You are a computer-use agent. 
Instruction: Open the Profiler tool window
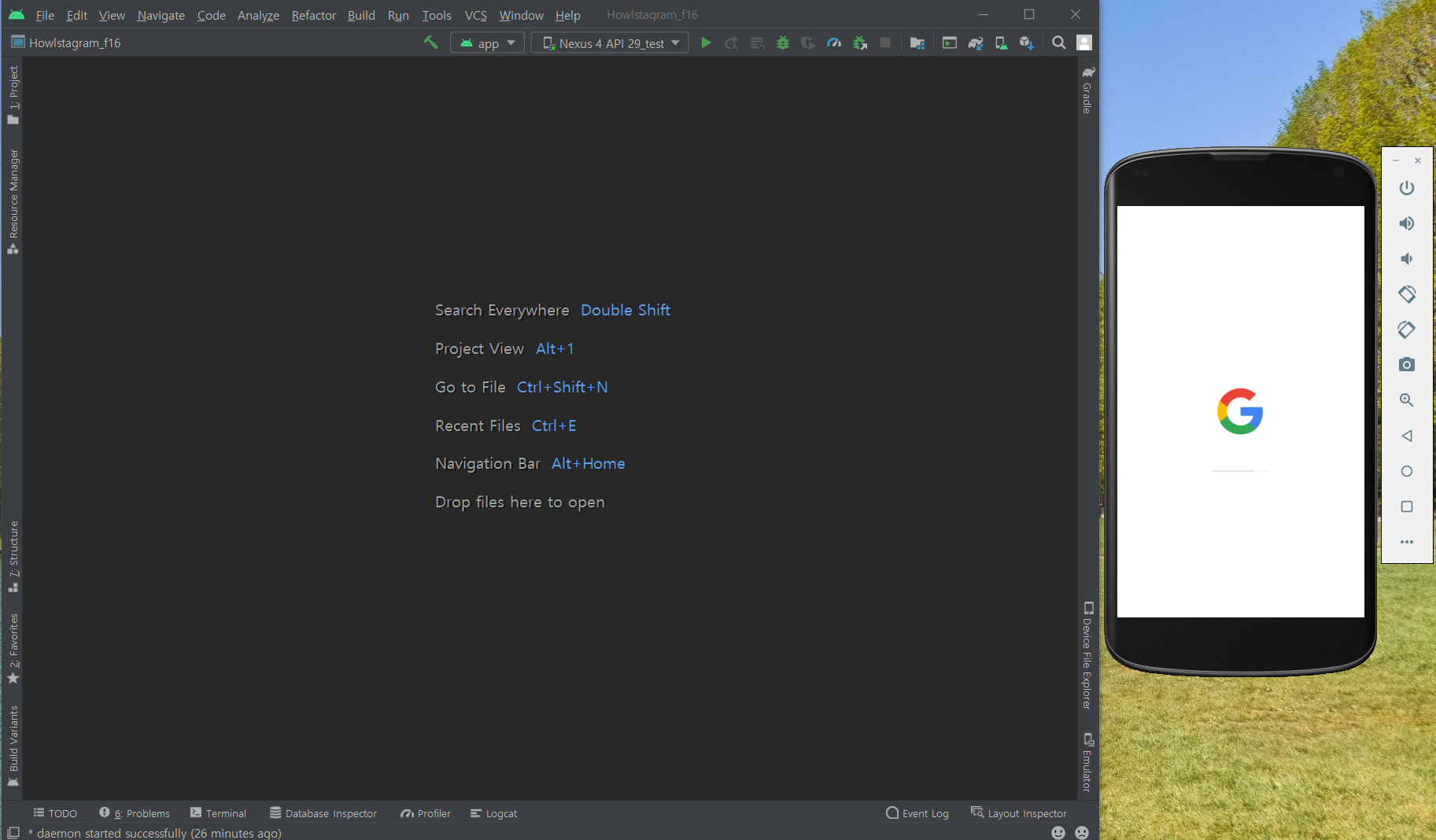tap(426, 813)
